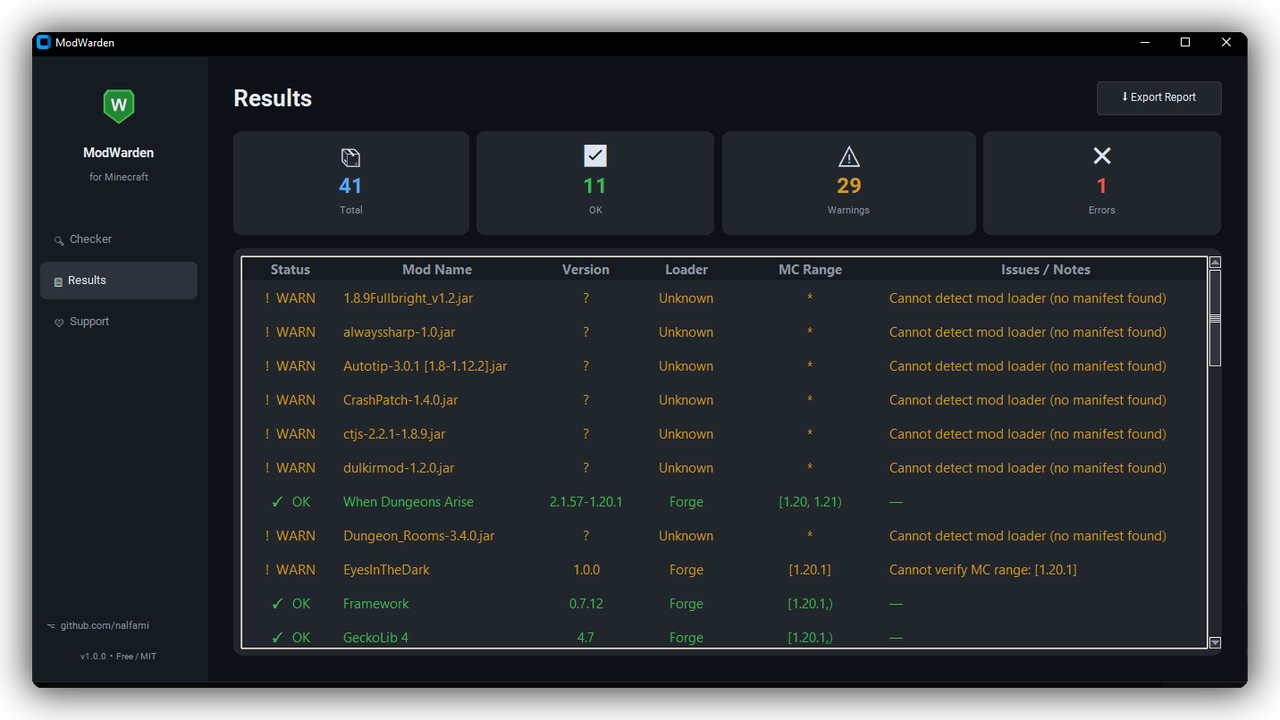
Task: Click version 1.0.0 in the EyesInTheDark row
Action: click(586, 570)
